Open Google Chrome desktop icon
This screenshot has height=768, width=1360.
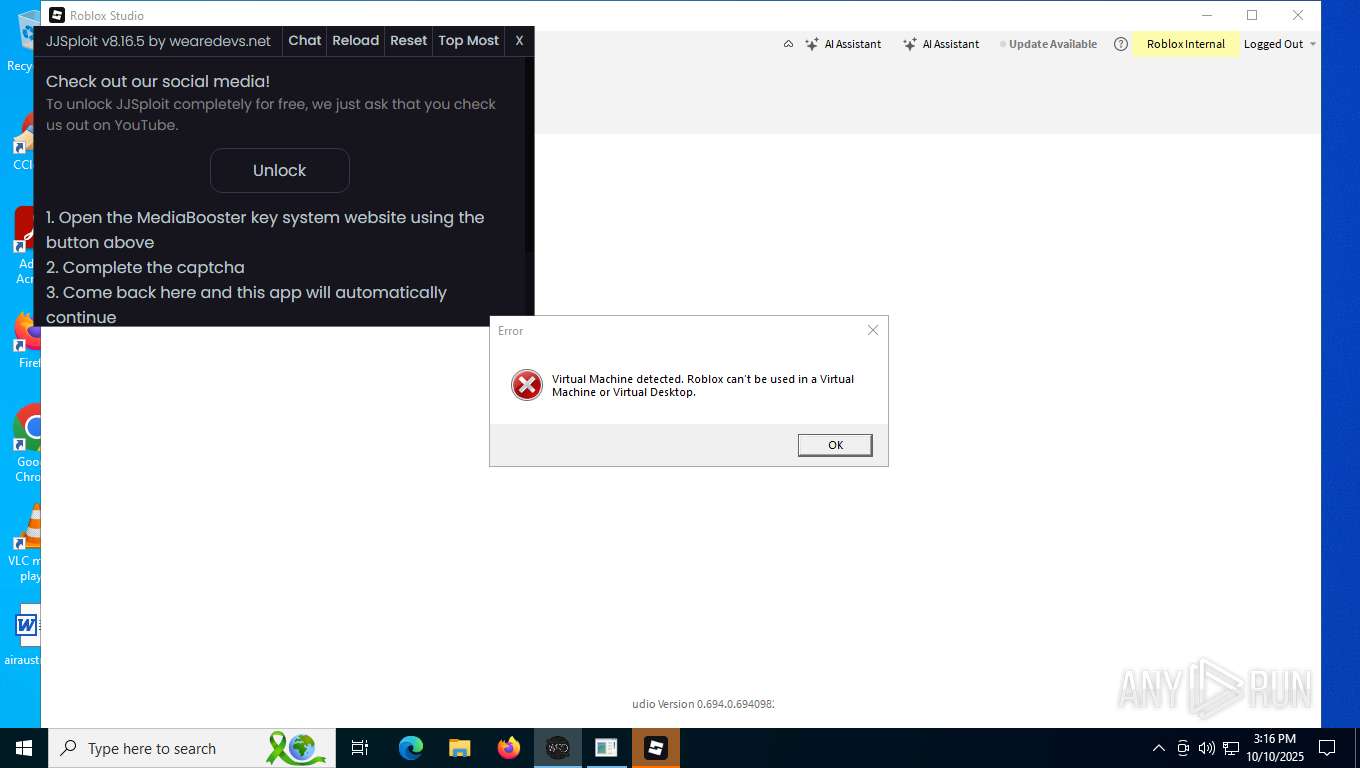(x=28, y=443)
